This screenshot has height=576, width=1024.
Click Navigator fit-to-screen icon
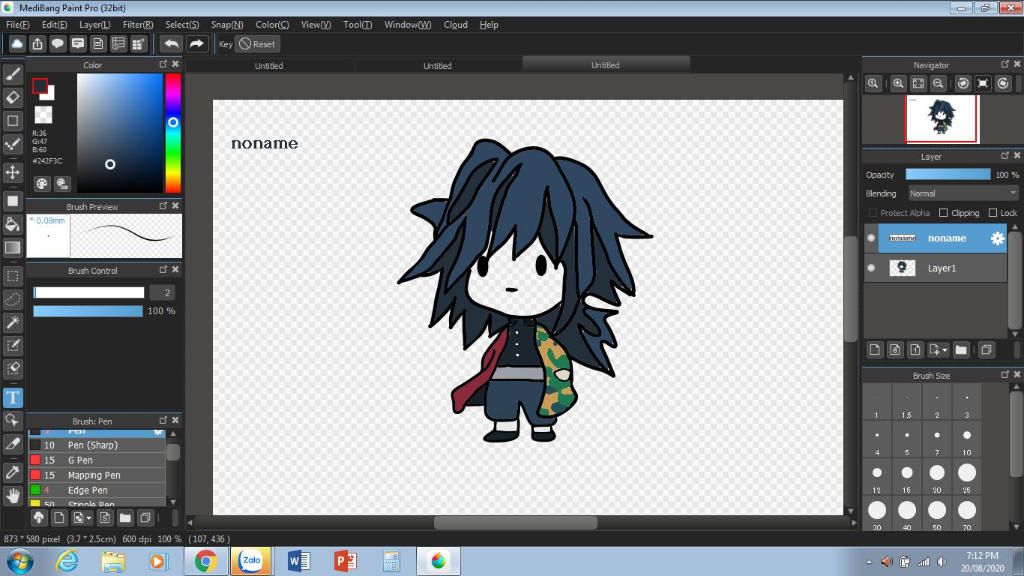tap(918, 84)
